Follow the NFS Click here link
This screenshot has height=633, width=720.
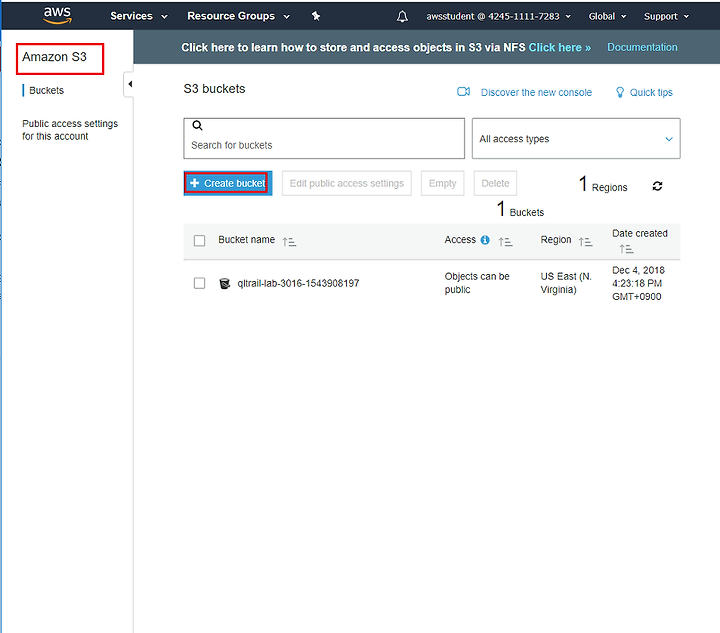(559, 47)
